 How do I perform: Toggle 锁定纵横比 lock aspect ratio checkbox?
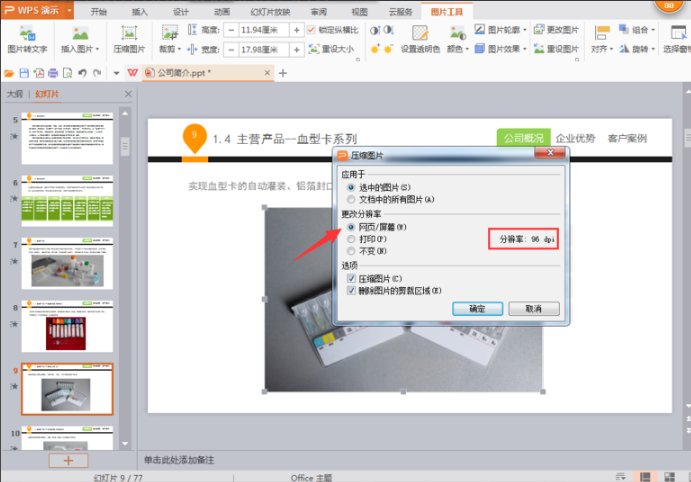(x=311, y=30)
